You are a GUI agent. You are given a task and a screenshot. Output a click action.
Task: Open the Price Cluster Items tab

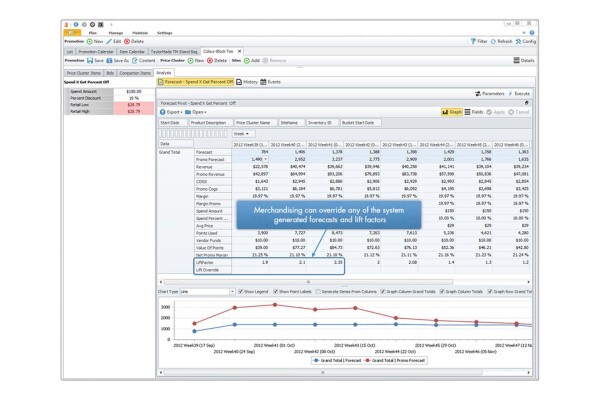point(84,73)
